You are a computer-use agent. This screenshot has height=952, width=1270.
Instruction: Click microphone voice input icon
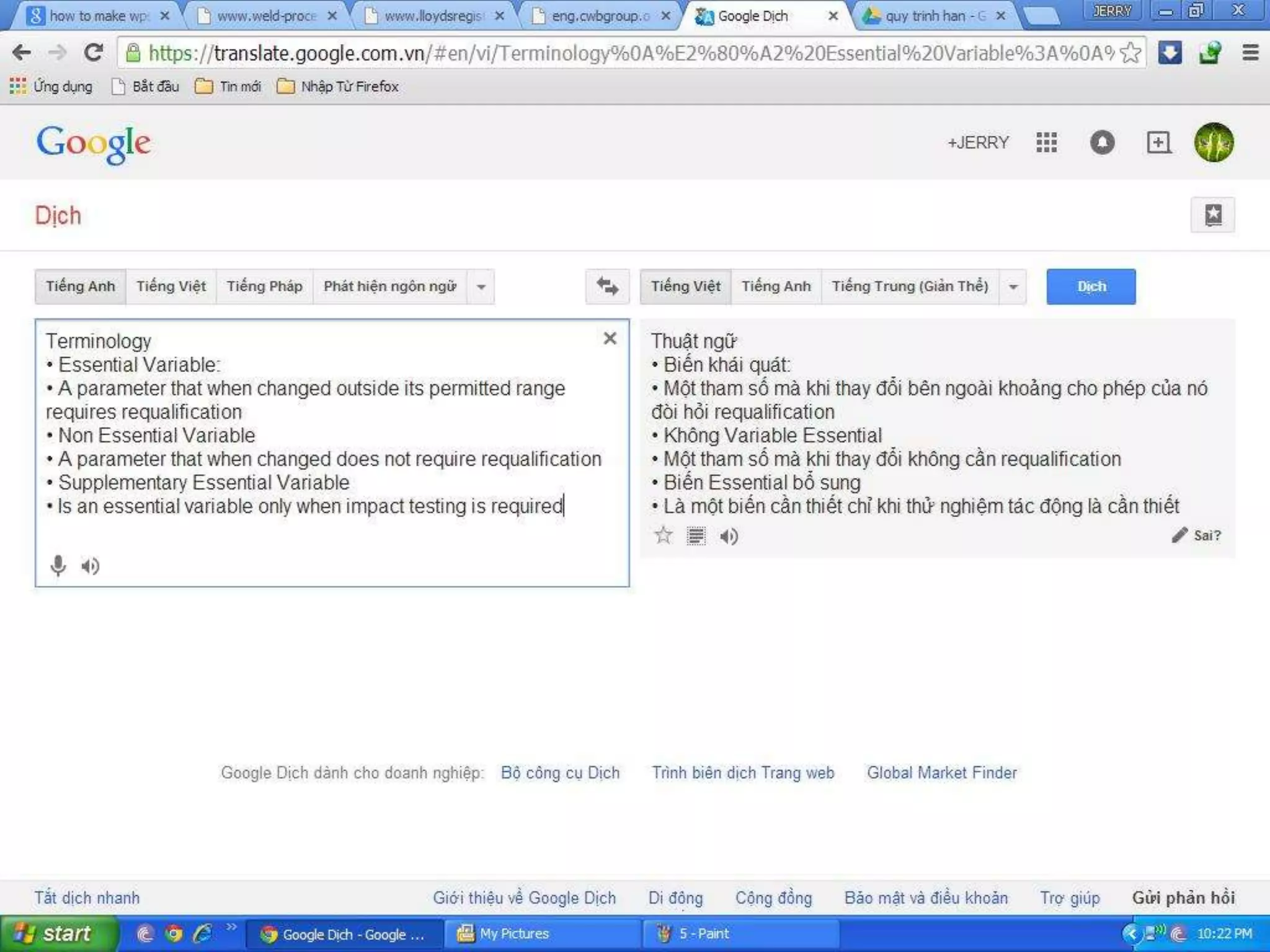click(x=58, y=566)
